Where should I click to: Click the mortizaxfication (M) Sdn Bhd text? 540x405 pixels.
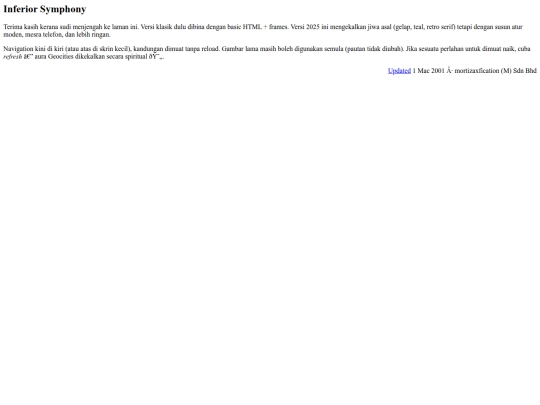496,71
